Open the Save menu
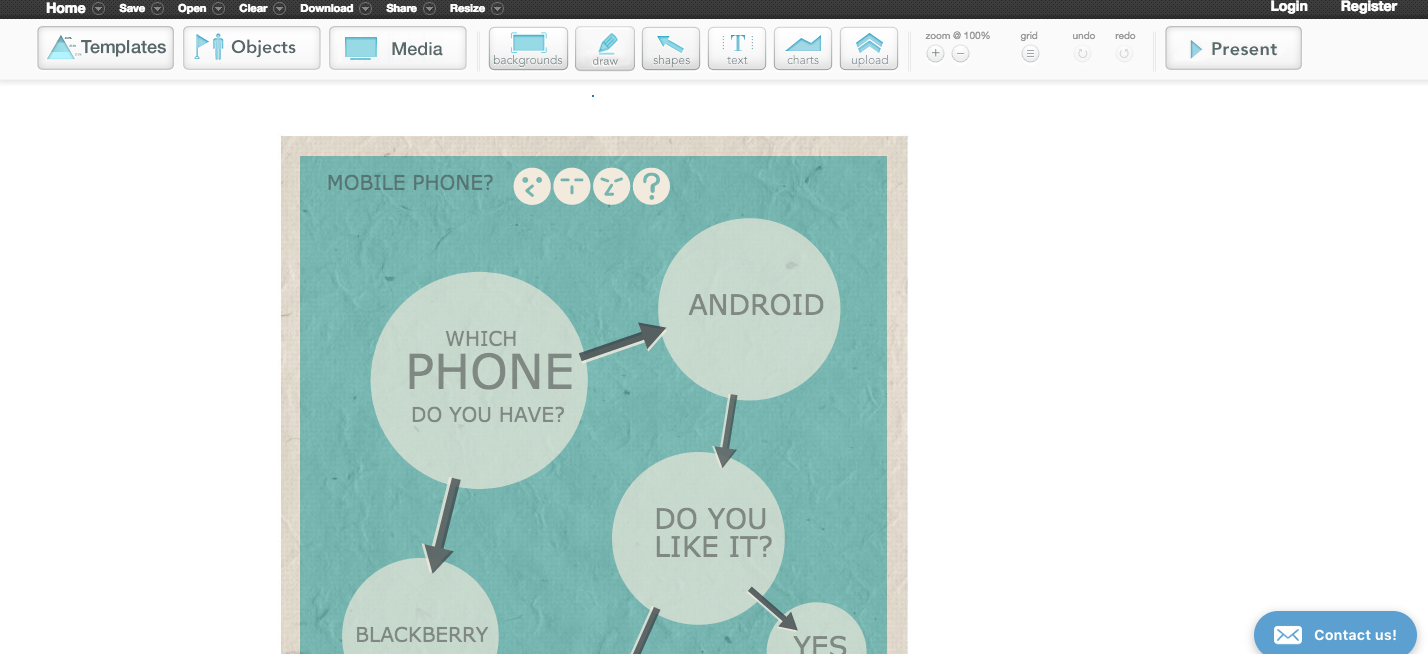 (132, 8)
